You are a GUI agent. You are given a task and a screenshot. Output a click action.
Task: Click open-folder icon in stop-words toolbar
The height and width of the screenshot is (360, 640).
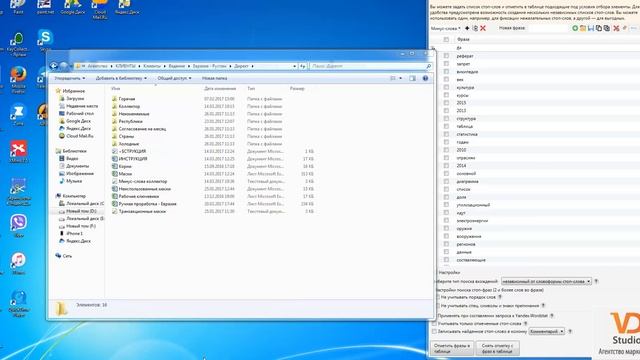pyautogui.click(x=583, y=28)
